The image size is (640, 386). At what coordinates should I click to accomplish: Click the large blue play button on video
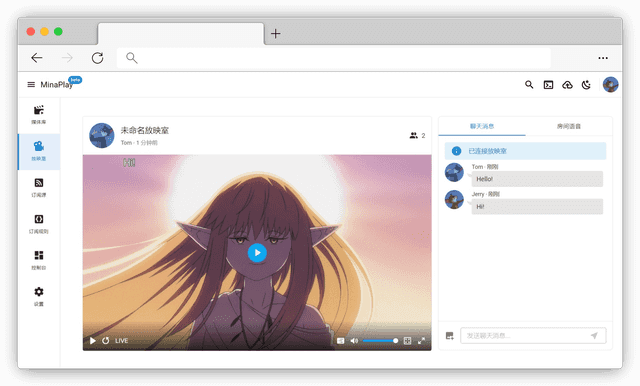[257, 253]
